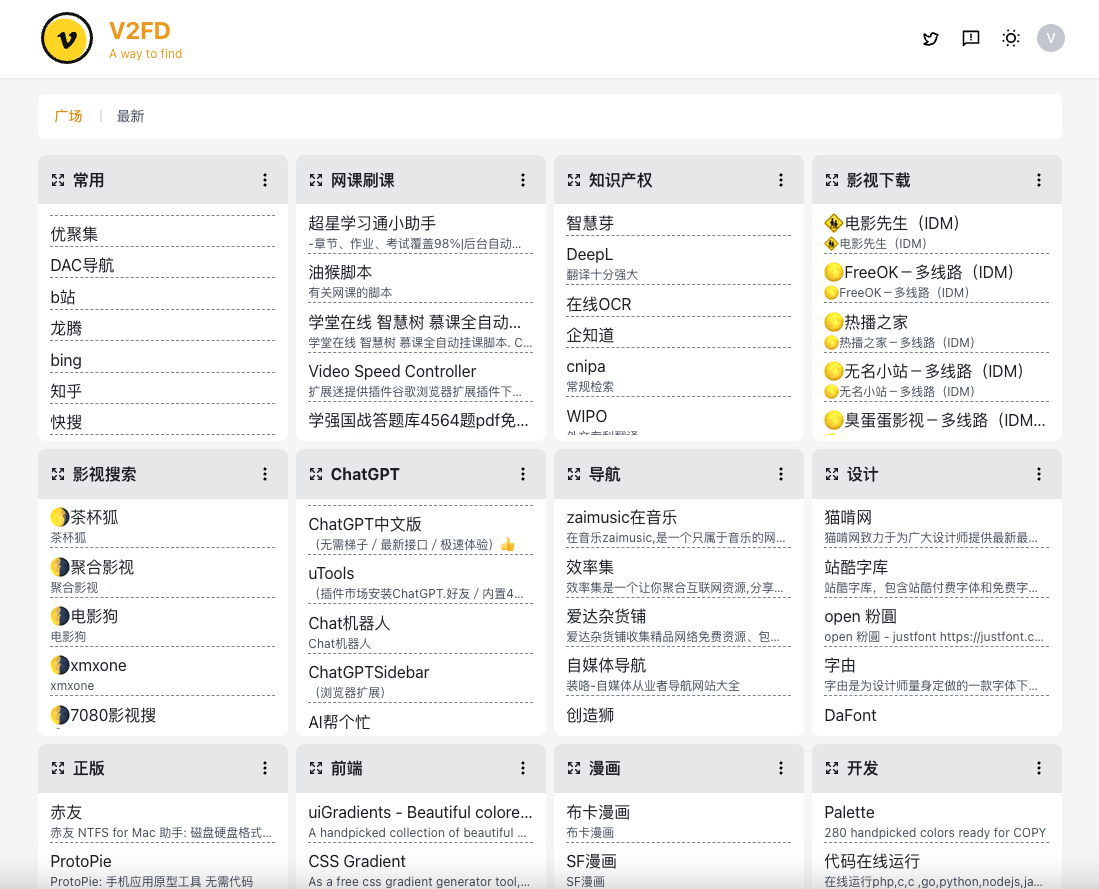
Task: Click the FreeOK 多线路 favicon icon
Action: tap(833, 273)
